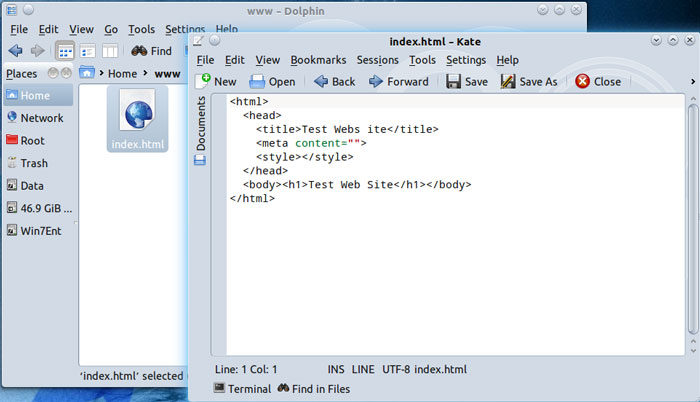Open Kate's Tools menu
This screenshot has height=402, width=700.
click(x=422, y=60)
